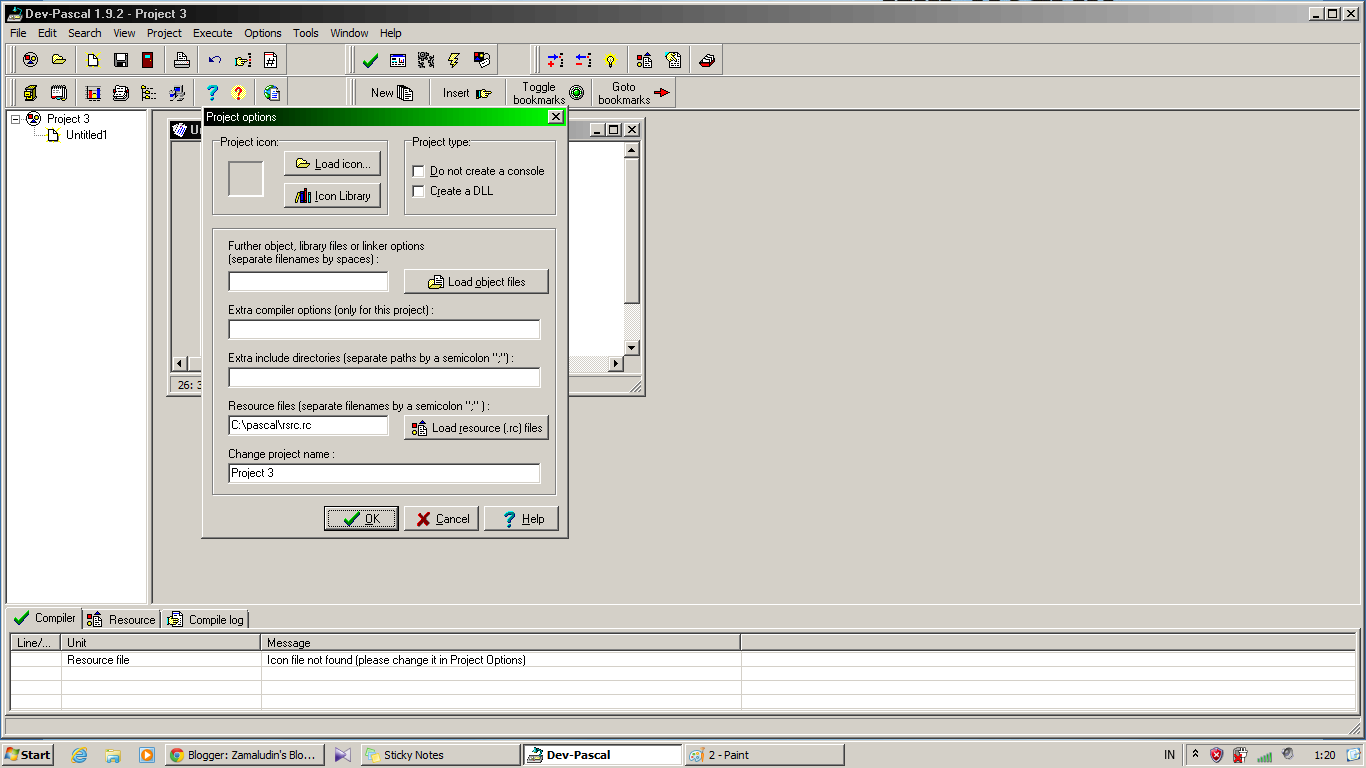1366x768 pixels.
Task: Focus the linker options input field
Action: (308, 282)
